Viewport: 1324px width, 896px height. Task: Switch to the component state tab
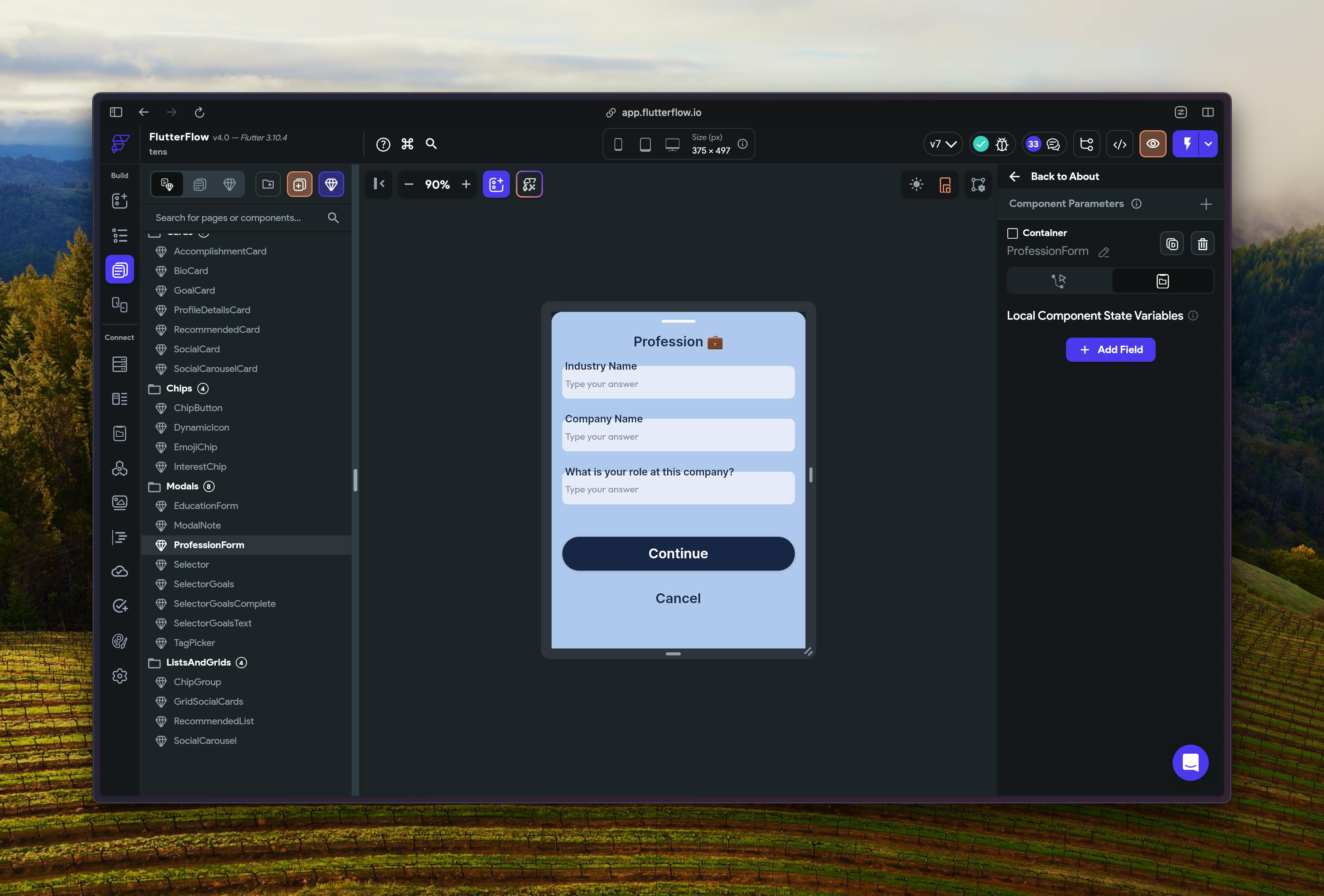click(1162, 281)
